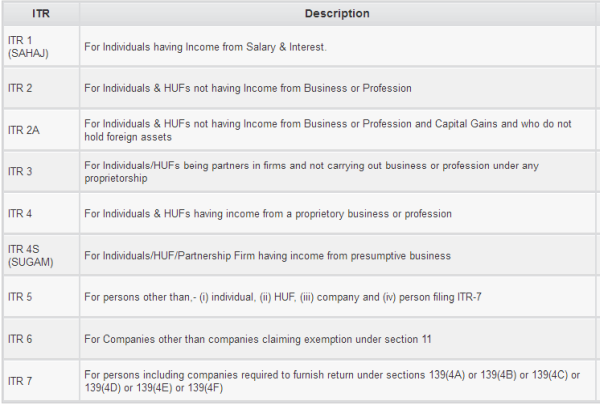This screenshot has height=405, width=600.
Task: Click the ITR 6 row label
Action: click(x=20, y=339)
